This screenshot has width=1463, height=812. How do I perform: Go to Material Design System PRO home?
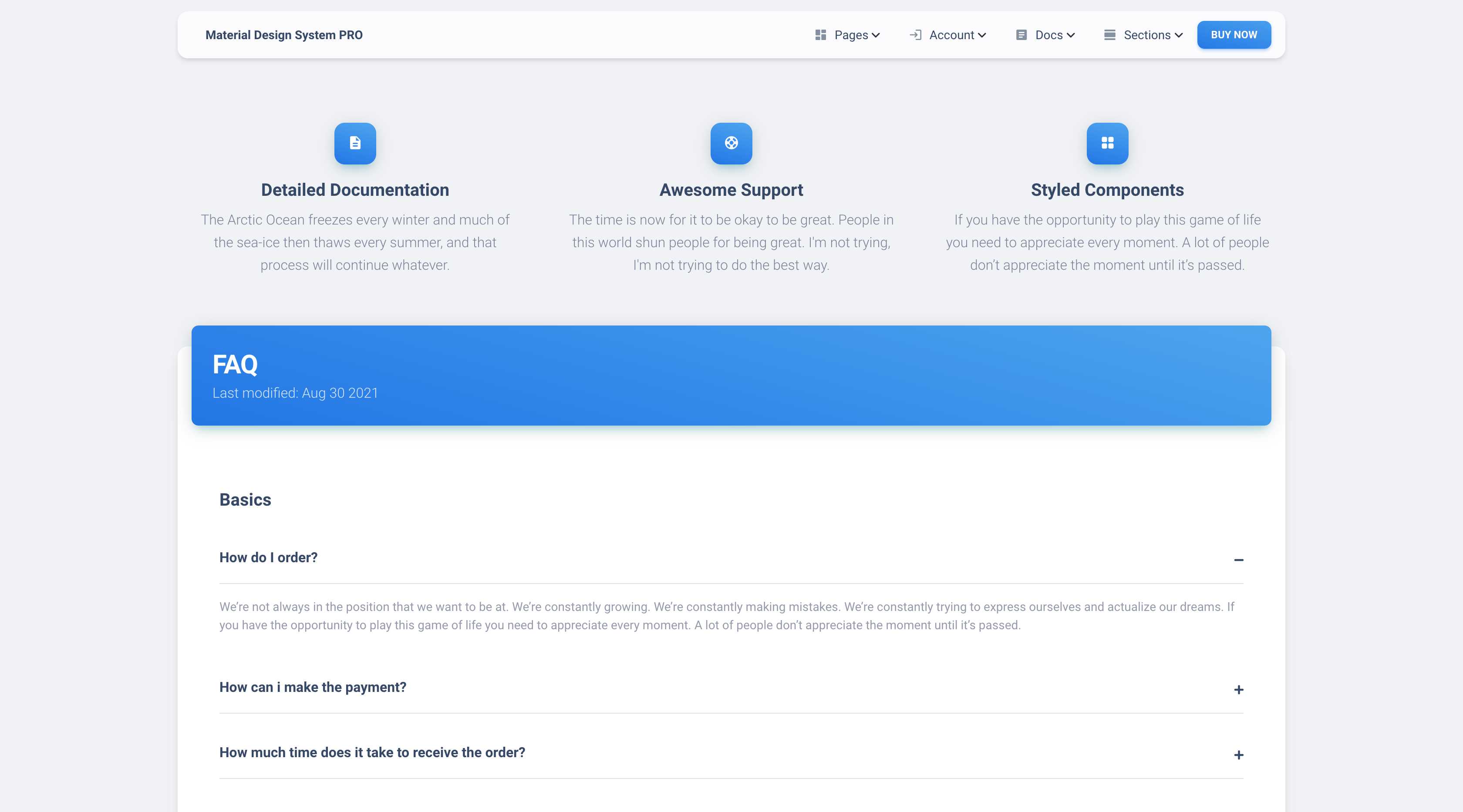pyautogui.click(x=284, y=35)
